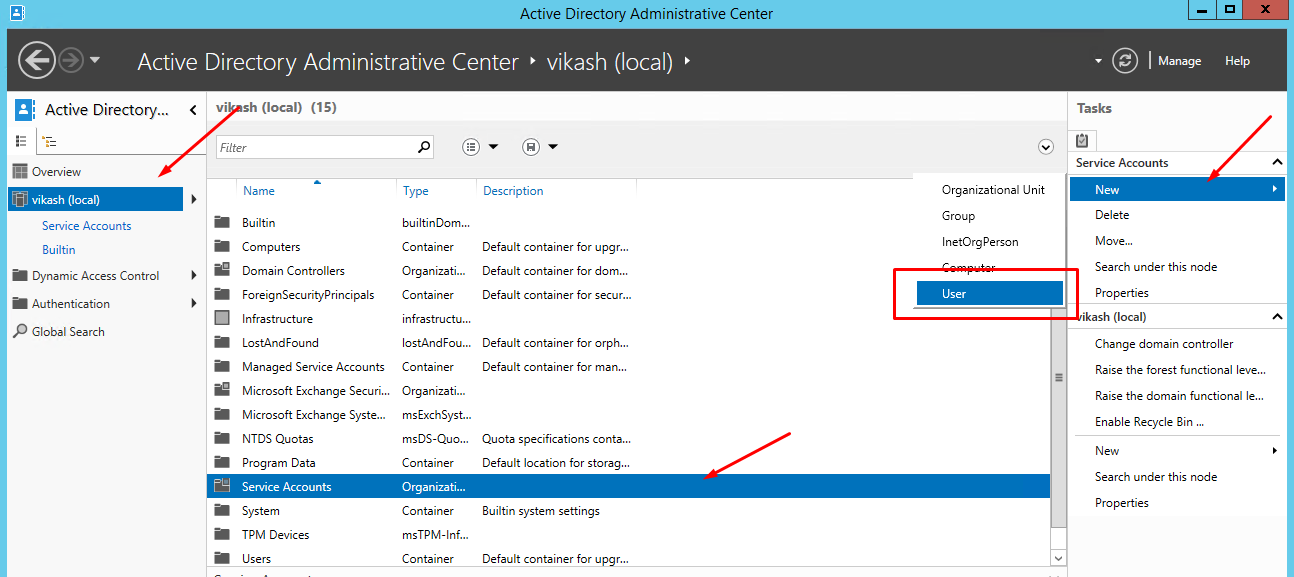Image resolution: width=1294 pixels, height=577 pixels.
Task: Click the OU icon beside Domain Controllers
Action: [222, 271]
